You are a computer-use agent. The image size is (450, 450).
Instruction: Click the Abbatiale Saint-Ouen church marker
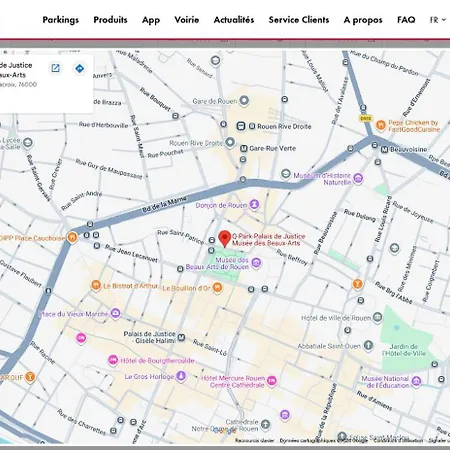pos(368,345)
